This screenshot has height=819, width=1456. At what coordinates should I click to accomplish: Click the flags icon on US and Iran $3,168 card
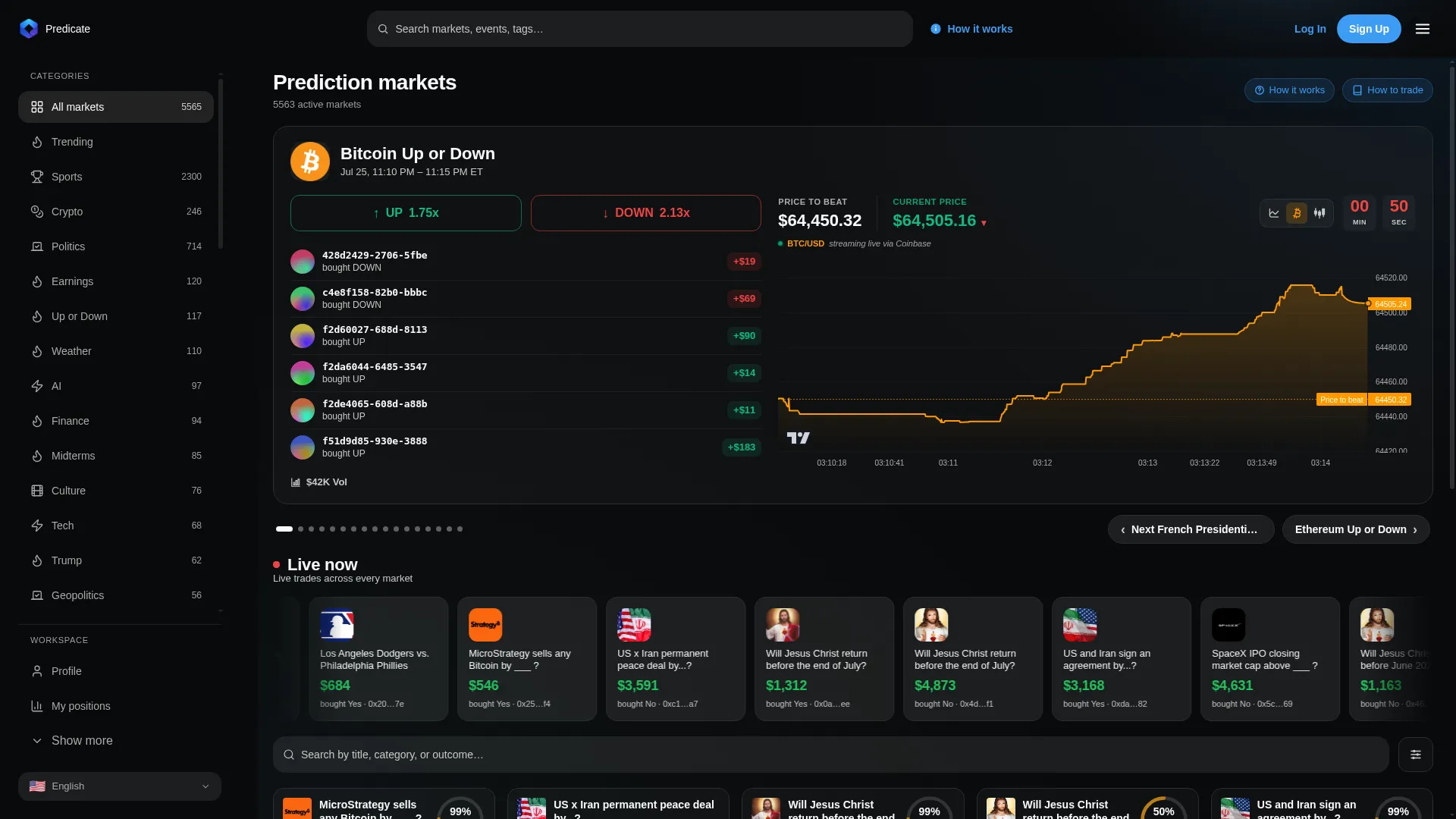click(1080, 625)
